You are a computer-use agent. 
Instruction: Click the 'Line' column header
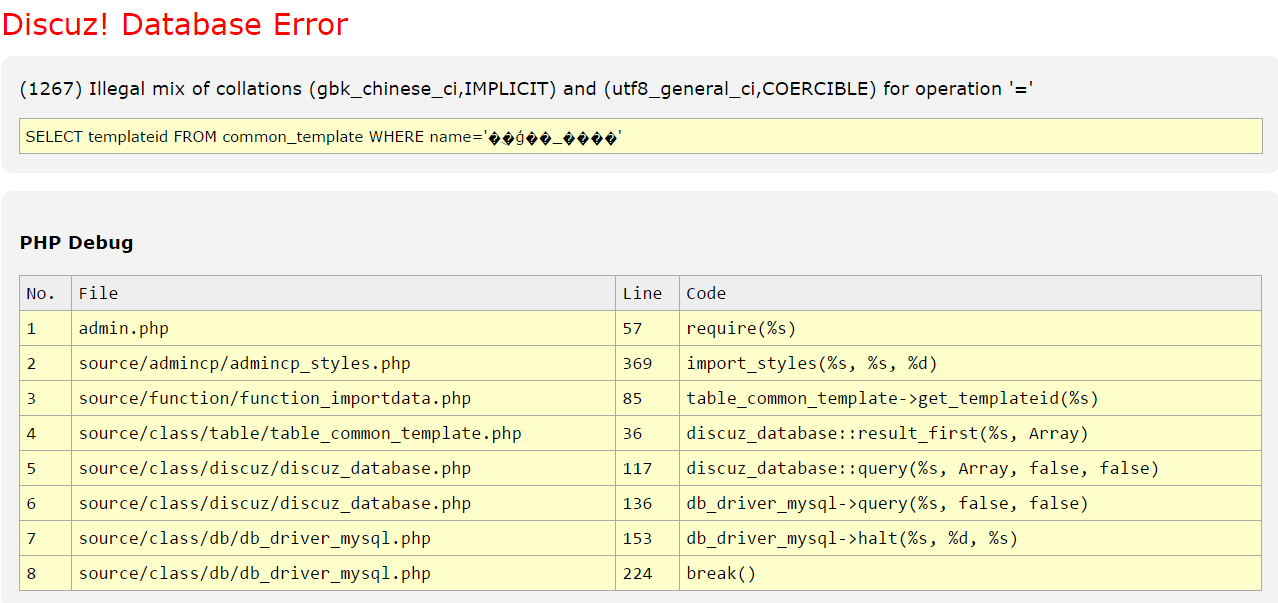pyautogui.click(x=647, y=293)
